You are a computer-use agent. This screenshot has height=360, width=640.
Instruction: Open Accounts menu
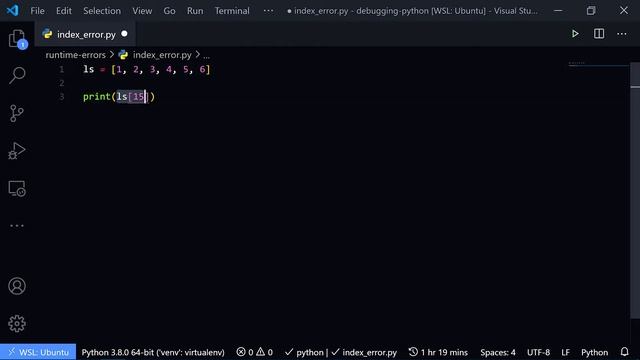click(17, 286)
